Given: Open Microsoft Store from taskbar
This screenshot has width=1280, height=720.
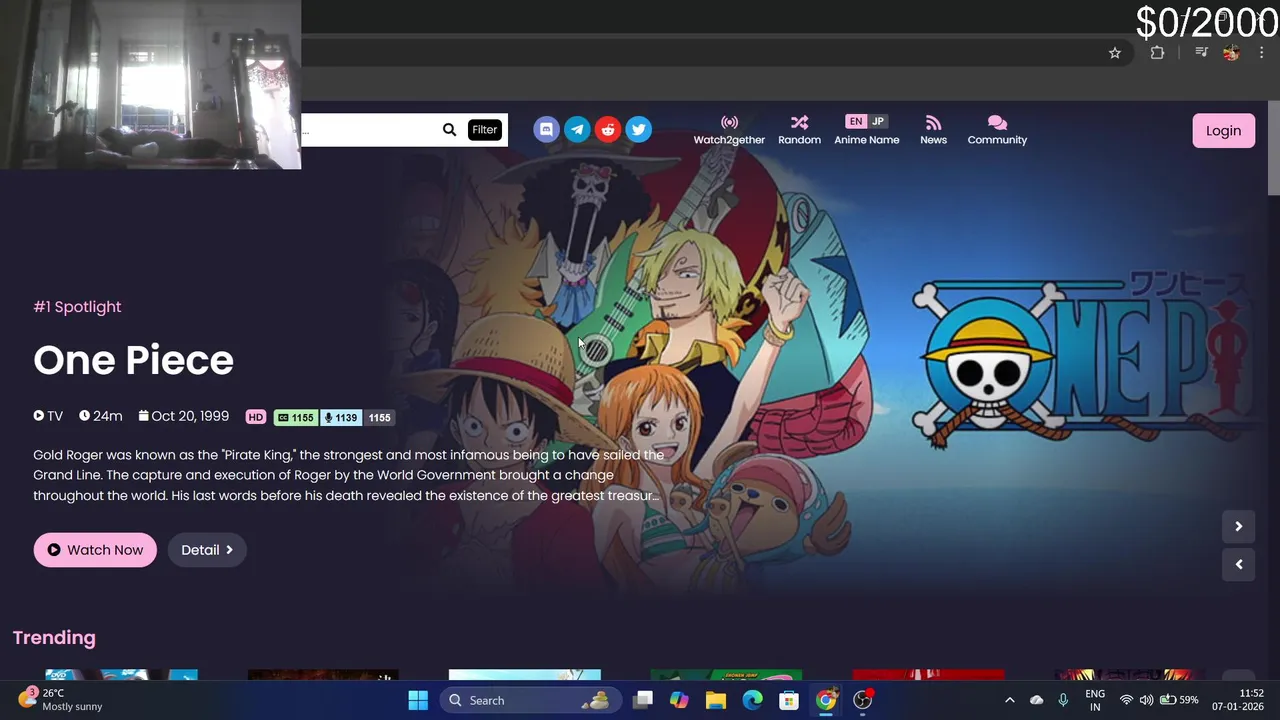Looking at the screenshot, I should [789, 700].
